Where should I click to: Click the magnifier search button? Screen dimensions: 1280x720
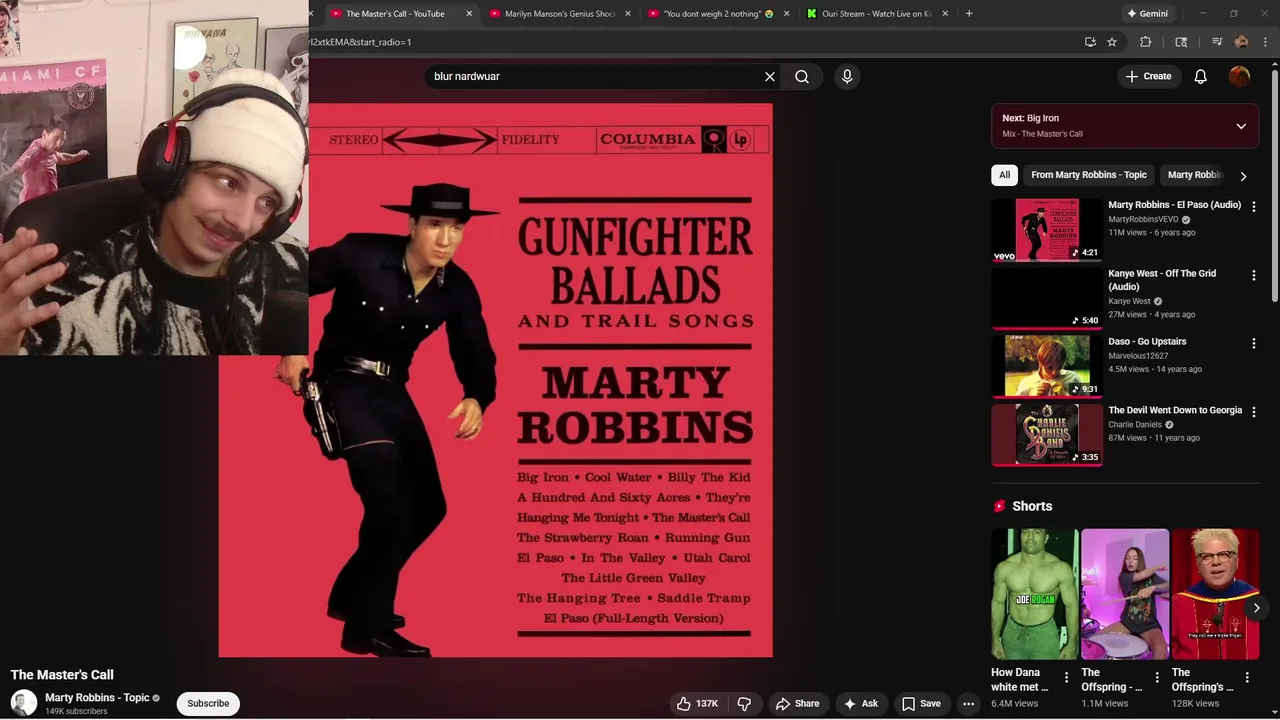(x=802, y=76)
